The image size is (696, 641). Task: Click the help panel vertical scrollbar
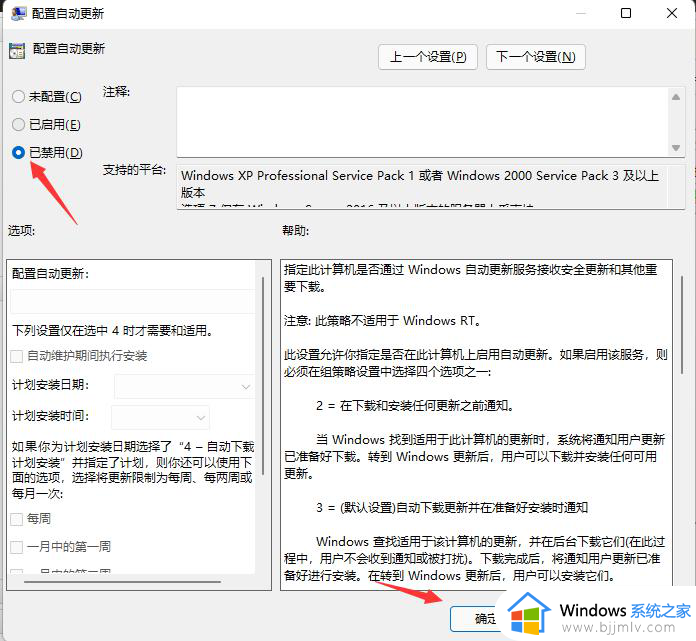click(682, 325)
